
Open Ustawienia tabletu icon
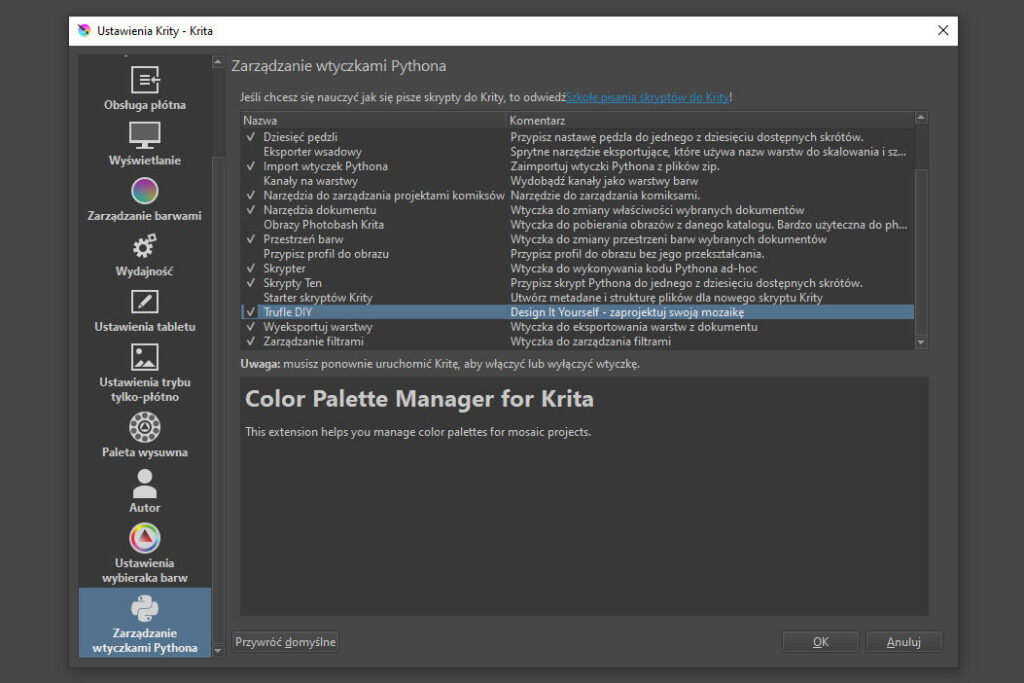coord(145,302)
